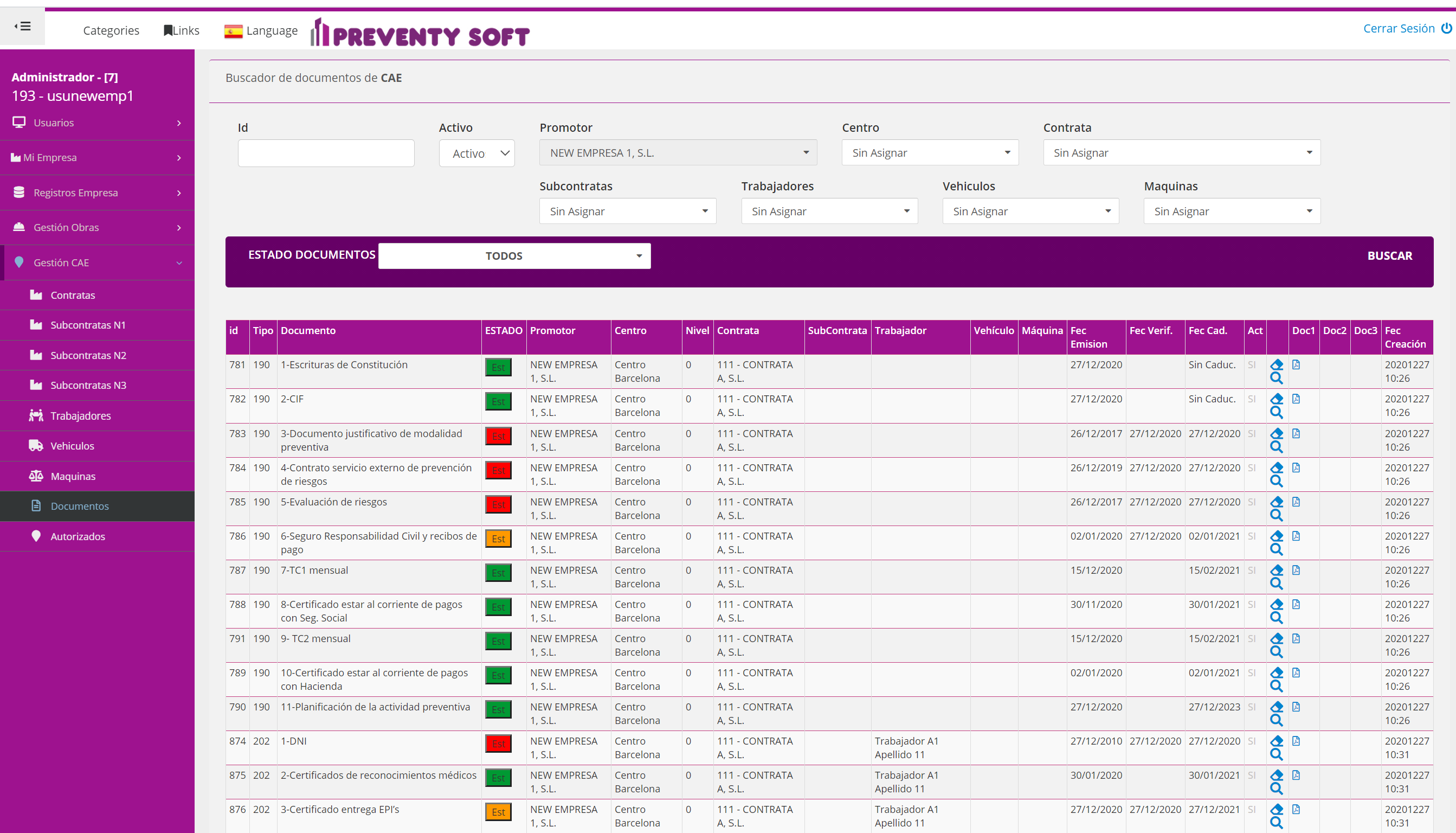Click the sidebar collapse hamburger icon
This screenshot has height=833, width=1456.
pyautogui.click(x=22, y=25)
